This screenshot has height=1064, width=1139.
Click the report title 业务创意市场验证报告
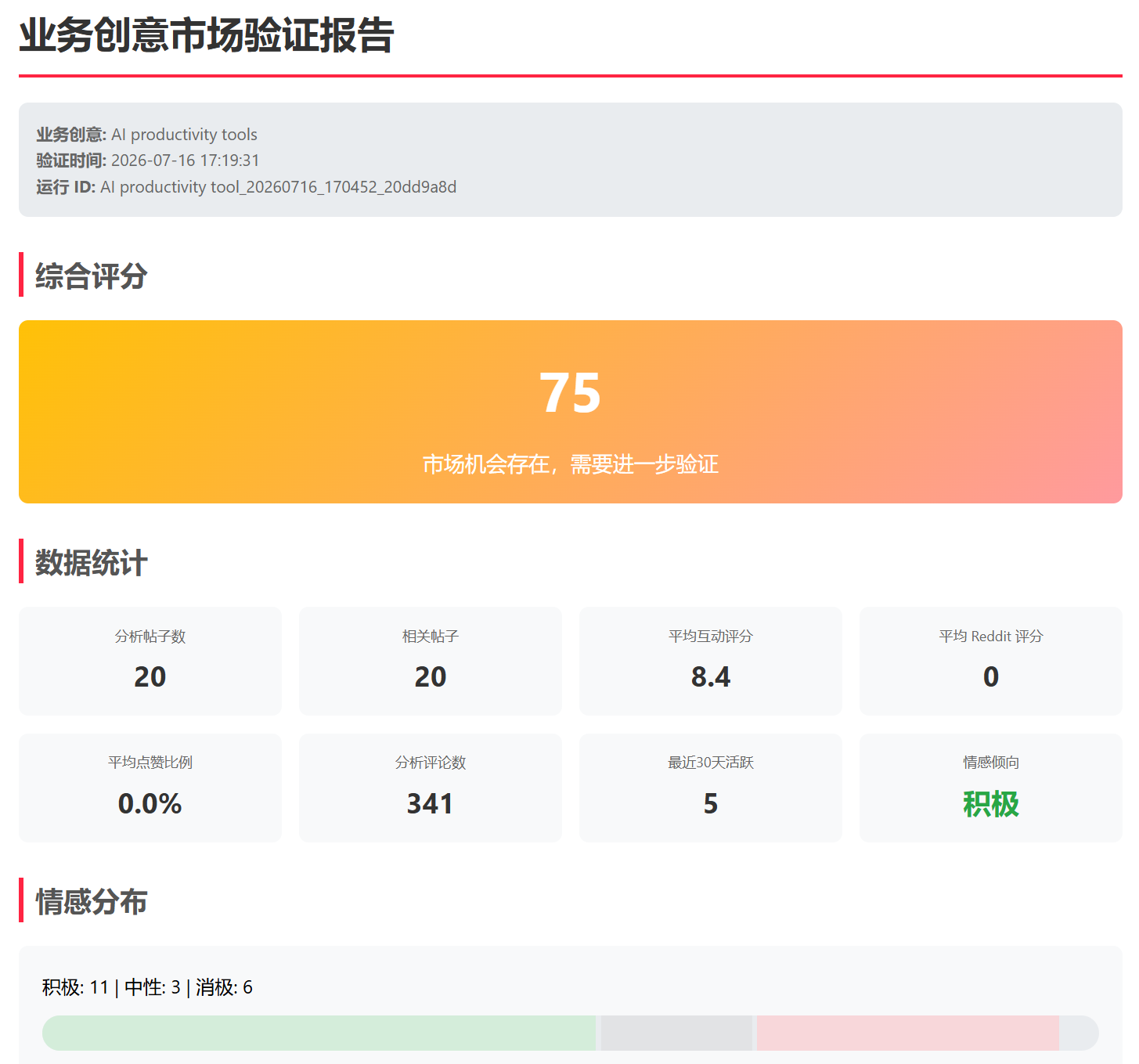coord(206,36)
